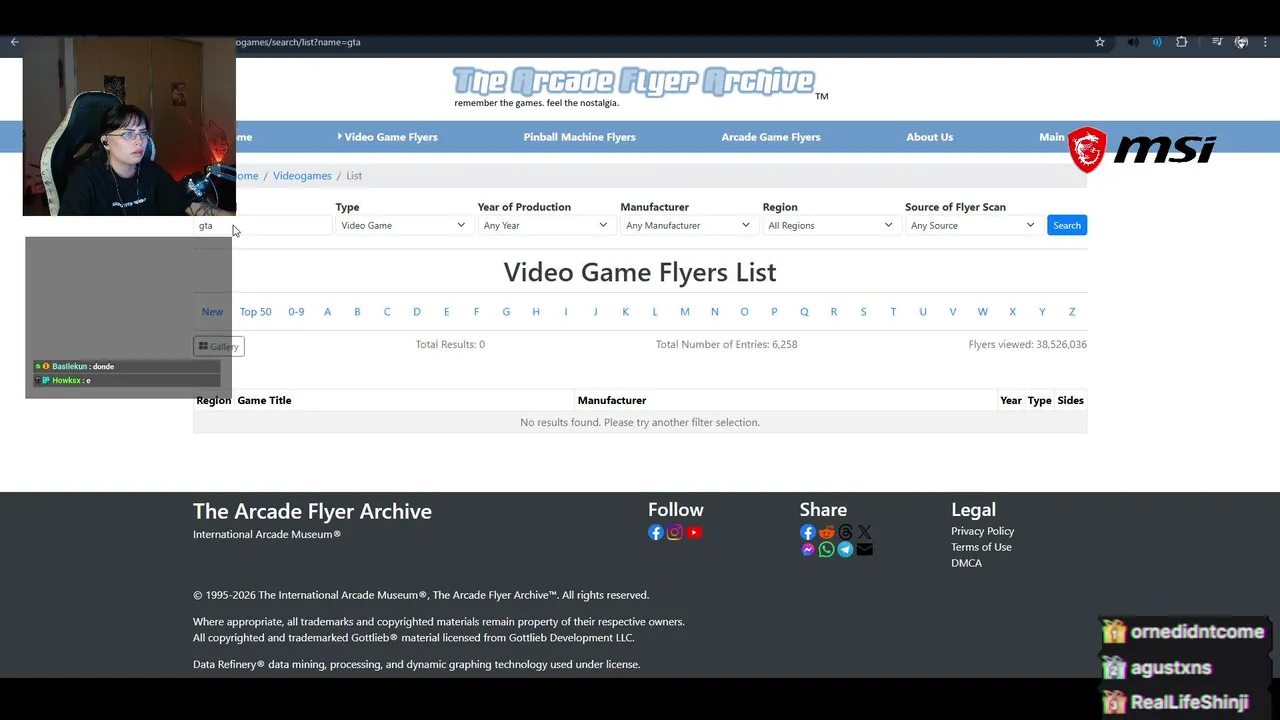Screen dimensions: 1280x720
Task: Open the Facebook icon under Follow
Action: (x=656, y=532)
